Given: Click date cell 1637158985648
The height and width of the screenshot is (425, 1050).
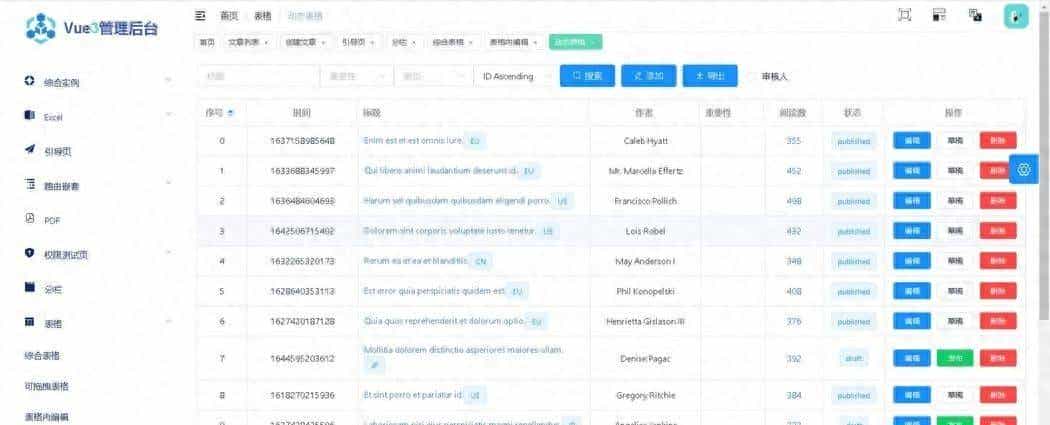Looking at the screenshot, I should point(302,141).
